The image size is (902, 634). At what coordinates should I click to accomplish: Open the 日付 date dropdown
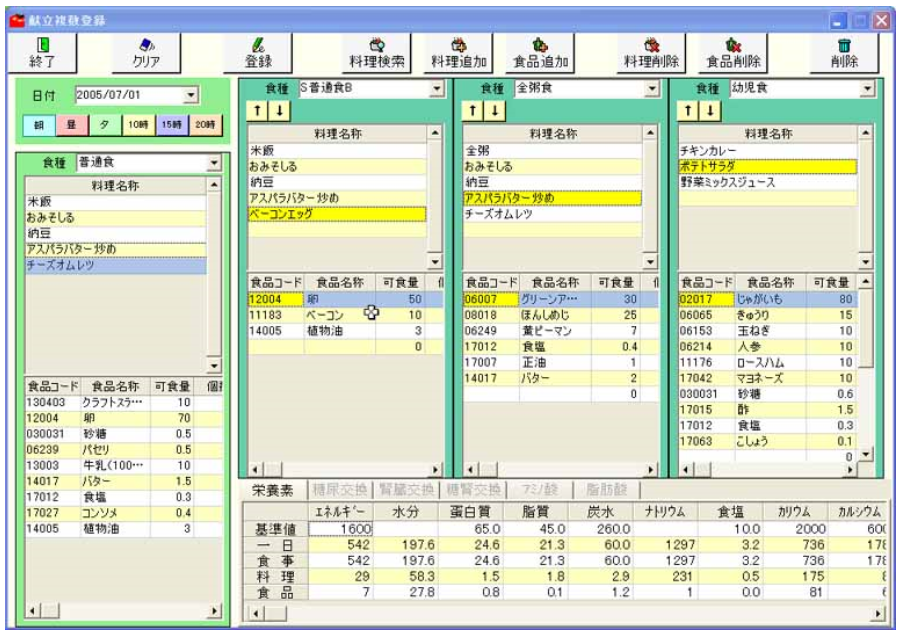(x=192, y=96)
